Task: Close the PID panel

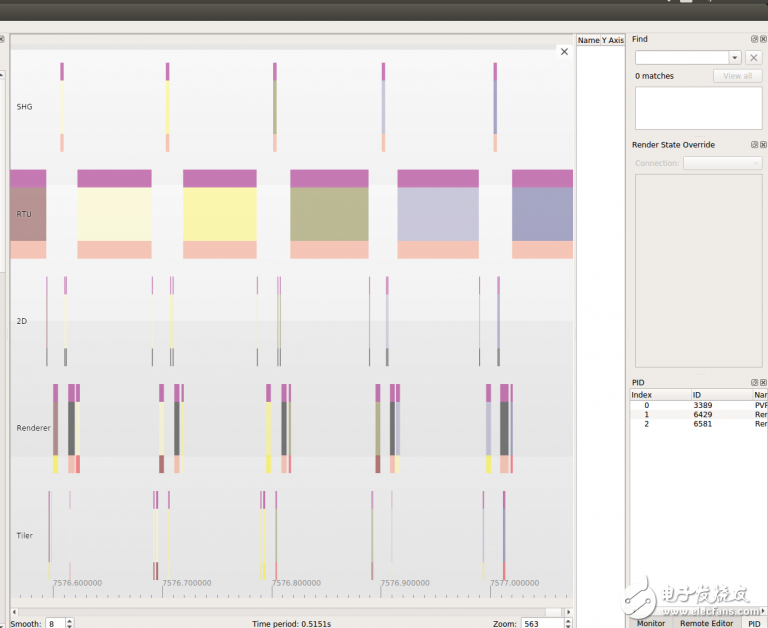Action: coord(762,383)
